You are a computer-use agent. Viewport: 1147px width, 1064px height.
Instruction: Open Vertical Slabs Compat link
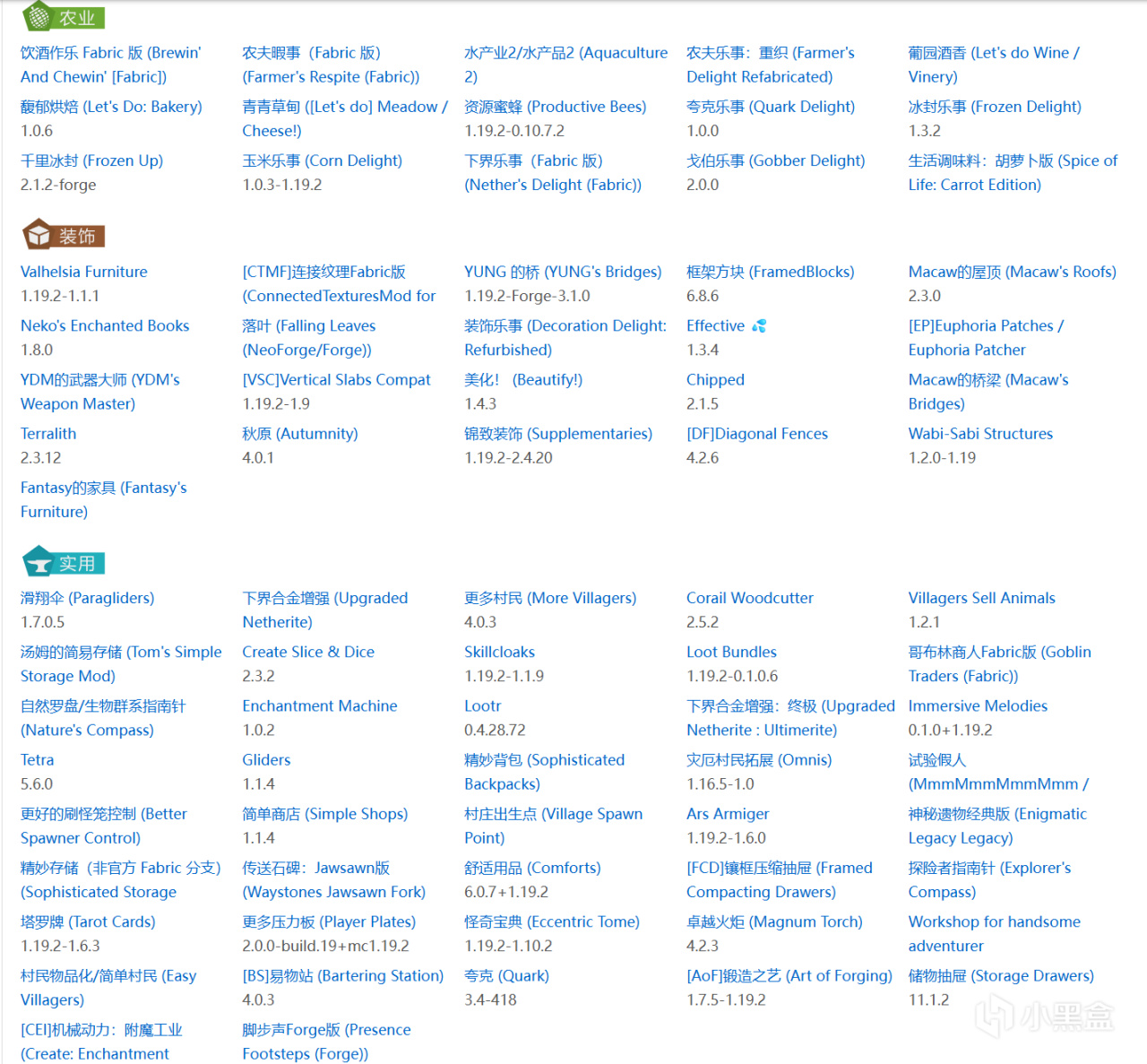click(336, 379)
